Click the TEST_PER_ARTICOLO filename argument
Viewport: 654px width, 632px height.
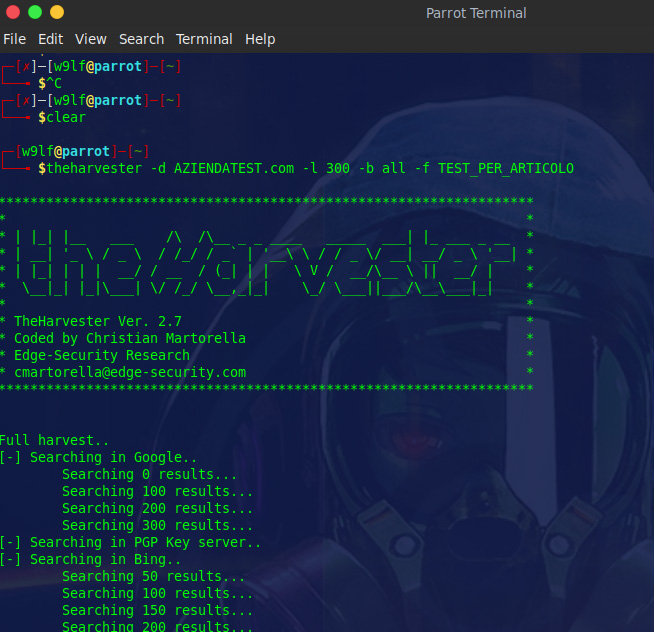pyautogui.click(x=506, y=168)
